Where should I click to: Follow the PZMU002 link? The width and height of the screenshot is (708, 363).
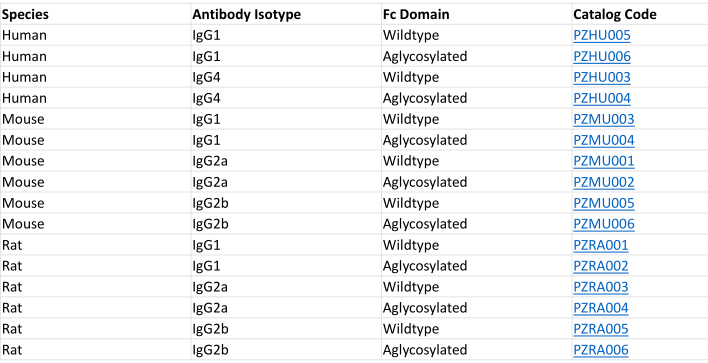pyautogui.click(x=604, y=182)
